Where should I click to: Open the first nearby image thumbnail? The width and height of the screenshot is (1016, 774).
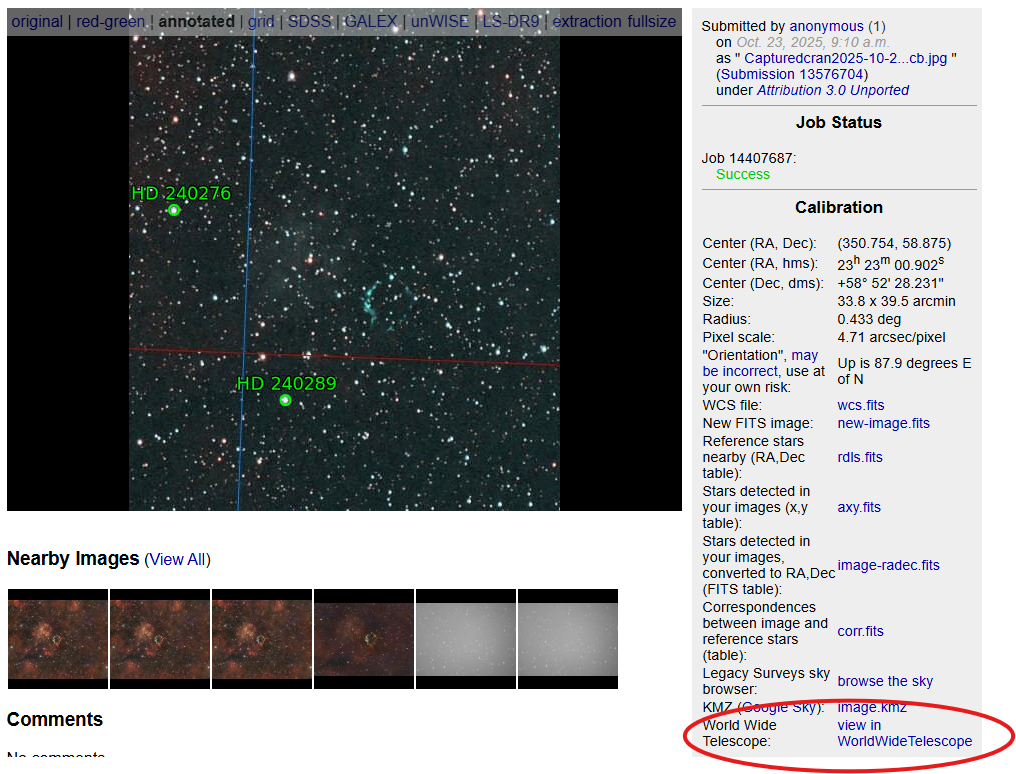pos(58,639)
